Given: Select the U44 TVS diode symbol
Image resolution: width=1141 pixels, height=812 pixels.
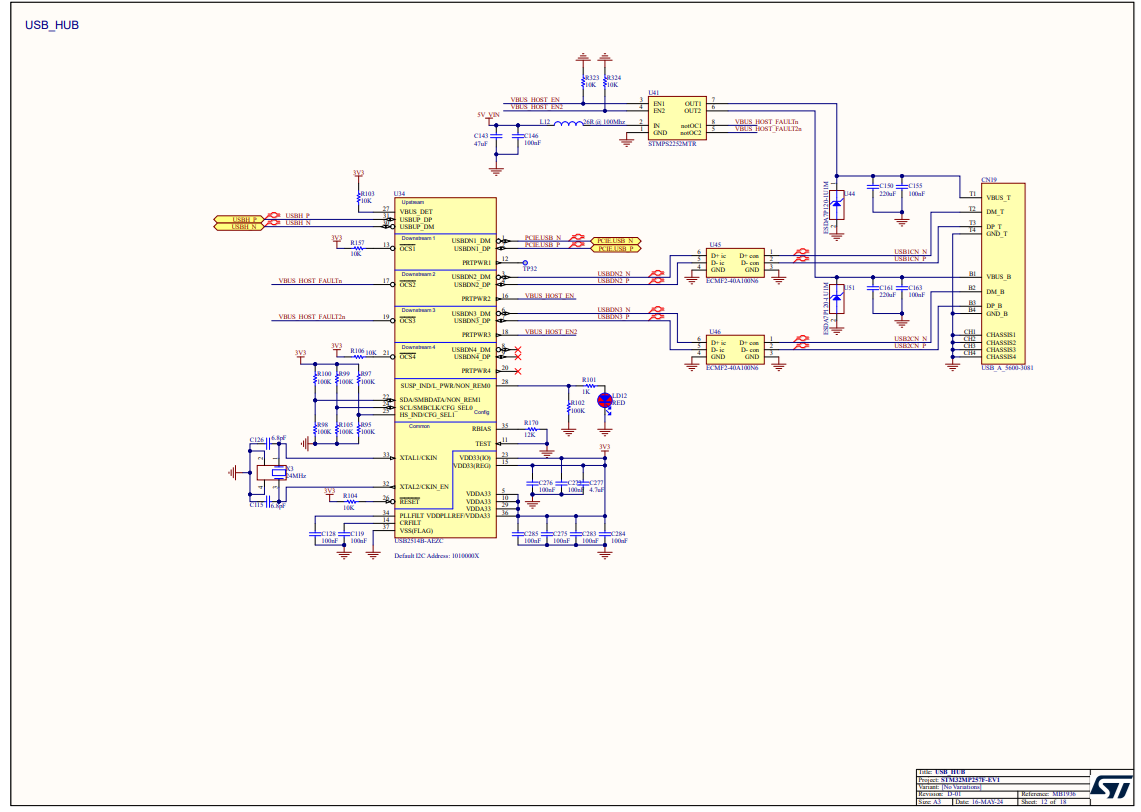Looking at the screenshot, I should 837,206.
